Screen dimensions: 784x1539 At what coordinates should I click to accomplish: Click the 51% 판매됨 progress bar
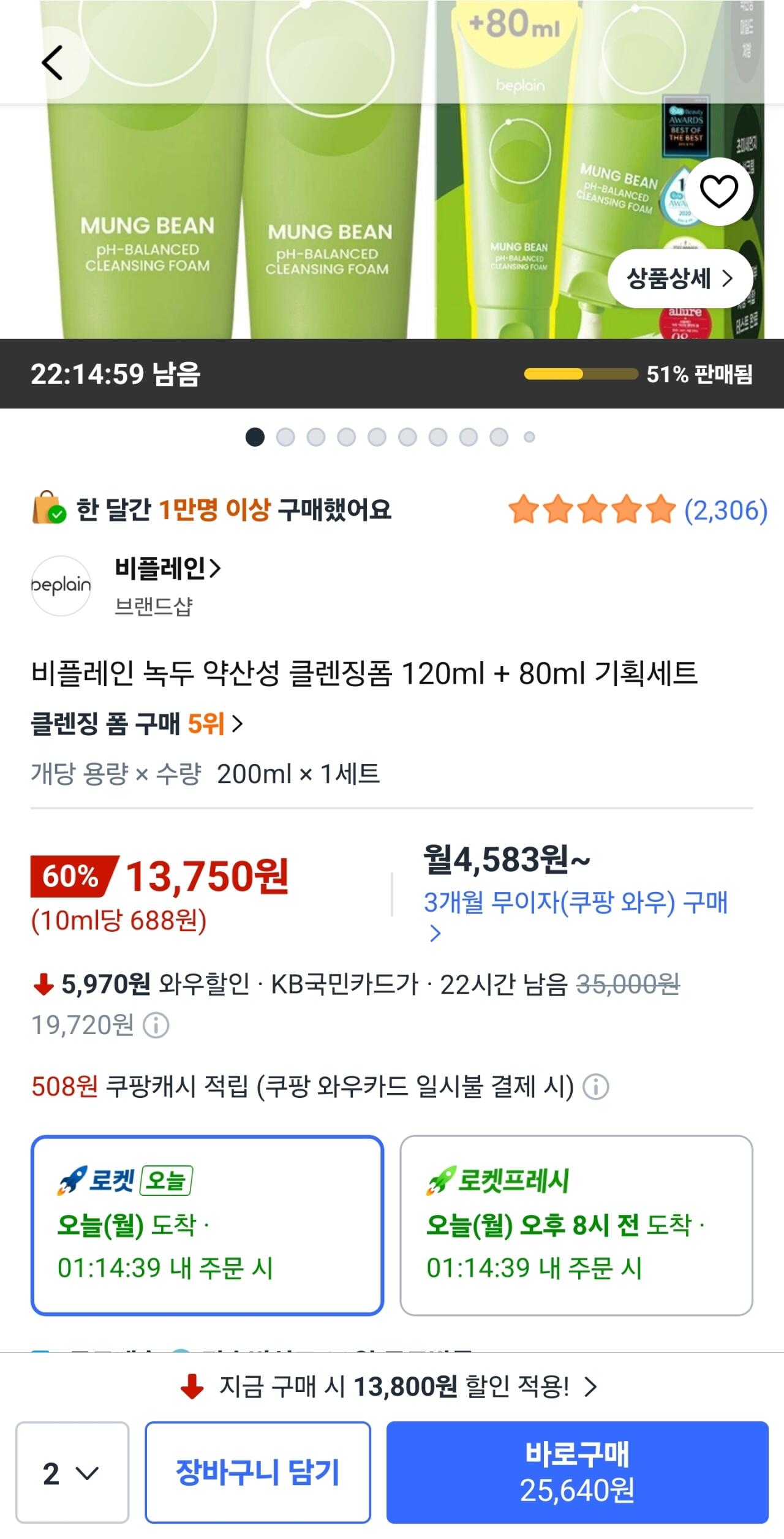click(581, 374)
